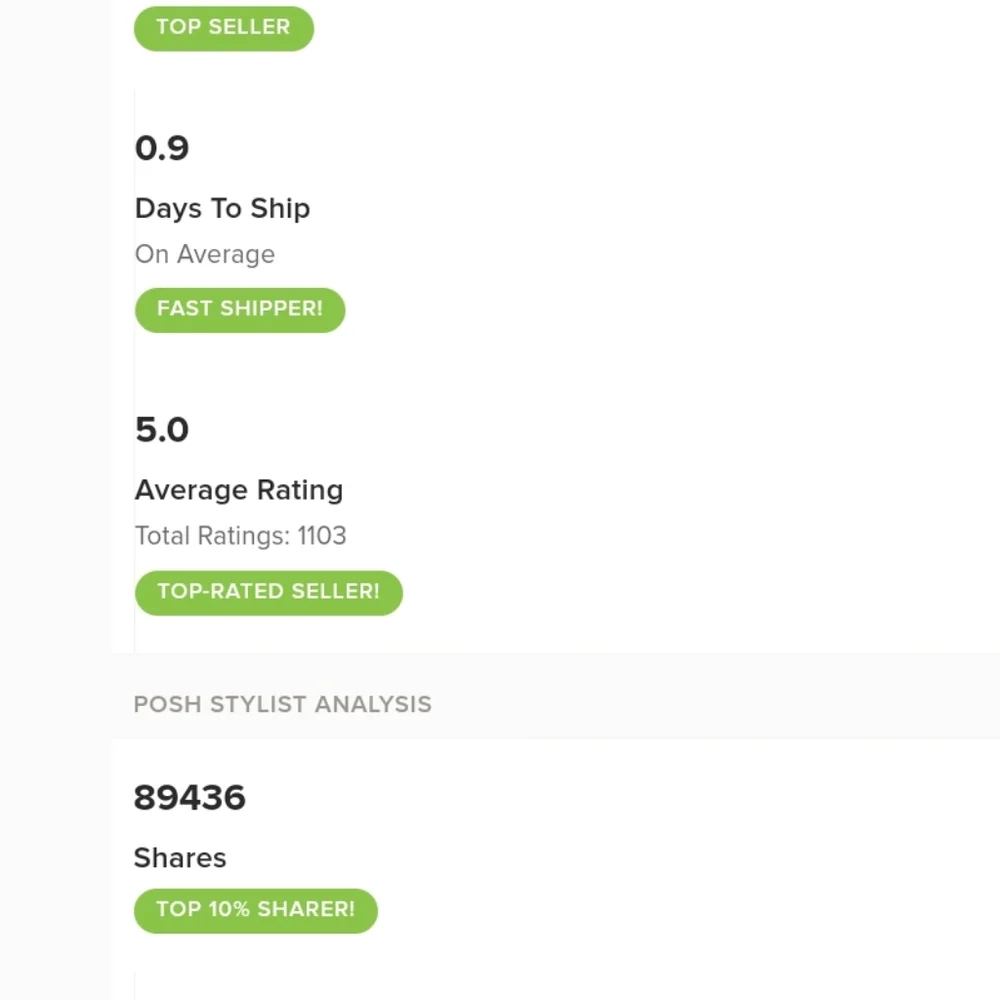Click the On Average subtext

click(x=205, y=254)
